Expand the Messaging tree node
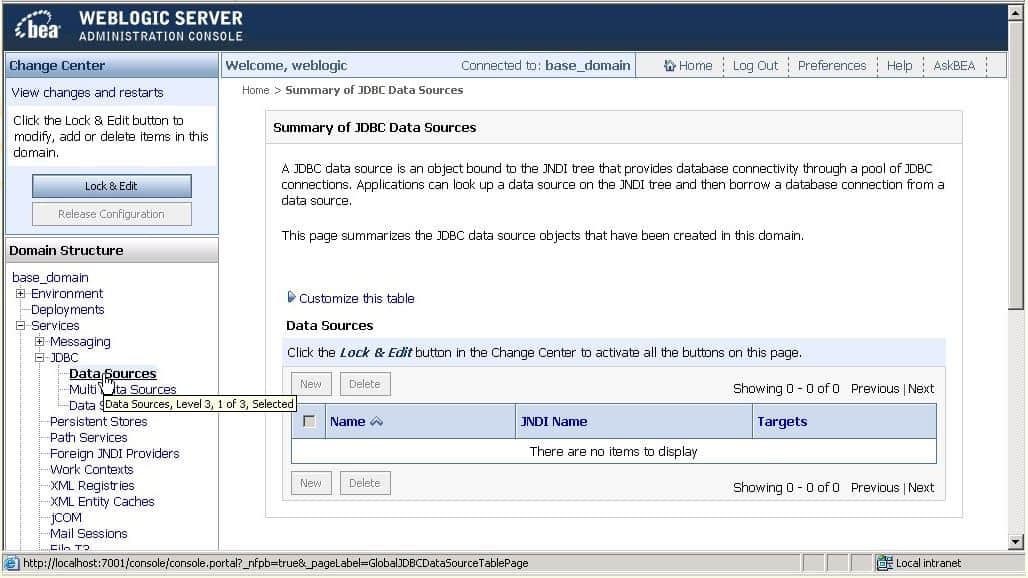The width and height of the screenshot is (1028, 578). [39, 341]
